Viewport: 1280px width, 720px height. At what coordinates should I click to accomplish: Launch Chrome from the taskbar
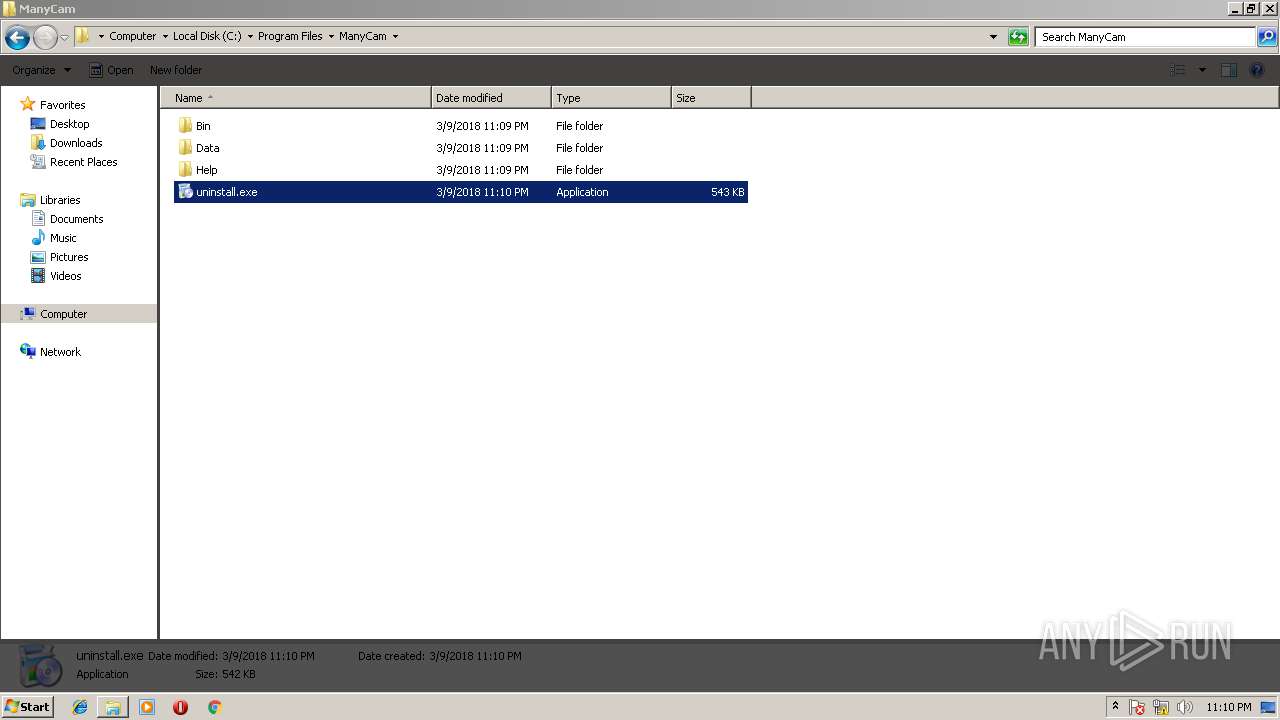[x=214, y=707]
